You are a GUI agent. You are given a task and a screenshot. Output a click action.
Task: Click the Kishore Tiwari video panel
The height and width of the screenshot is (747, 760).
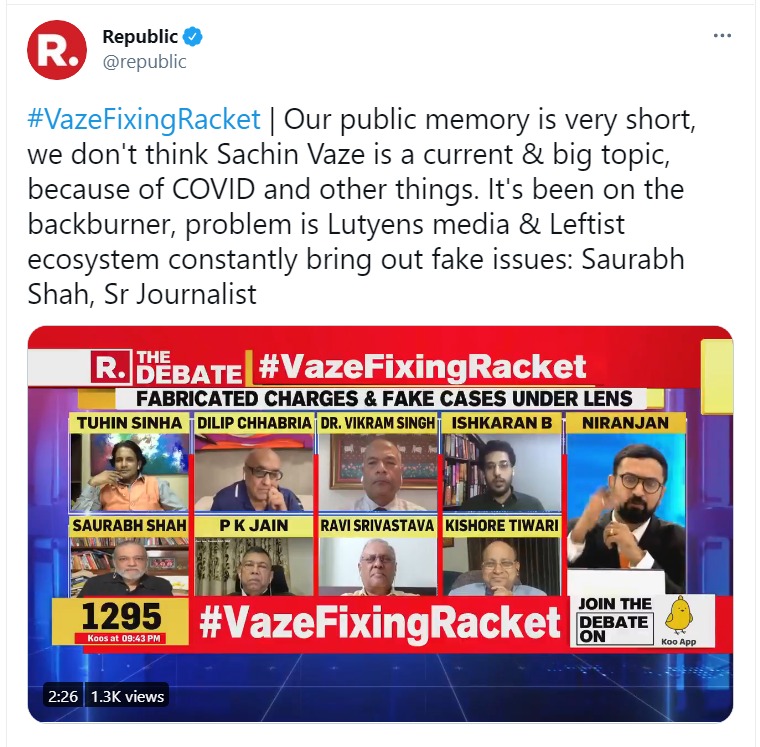point(502,565)
